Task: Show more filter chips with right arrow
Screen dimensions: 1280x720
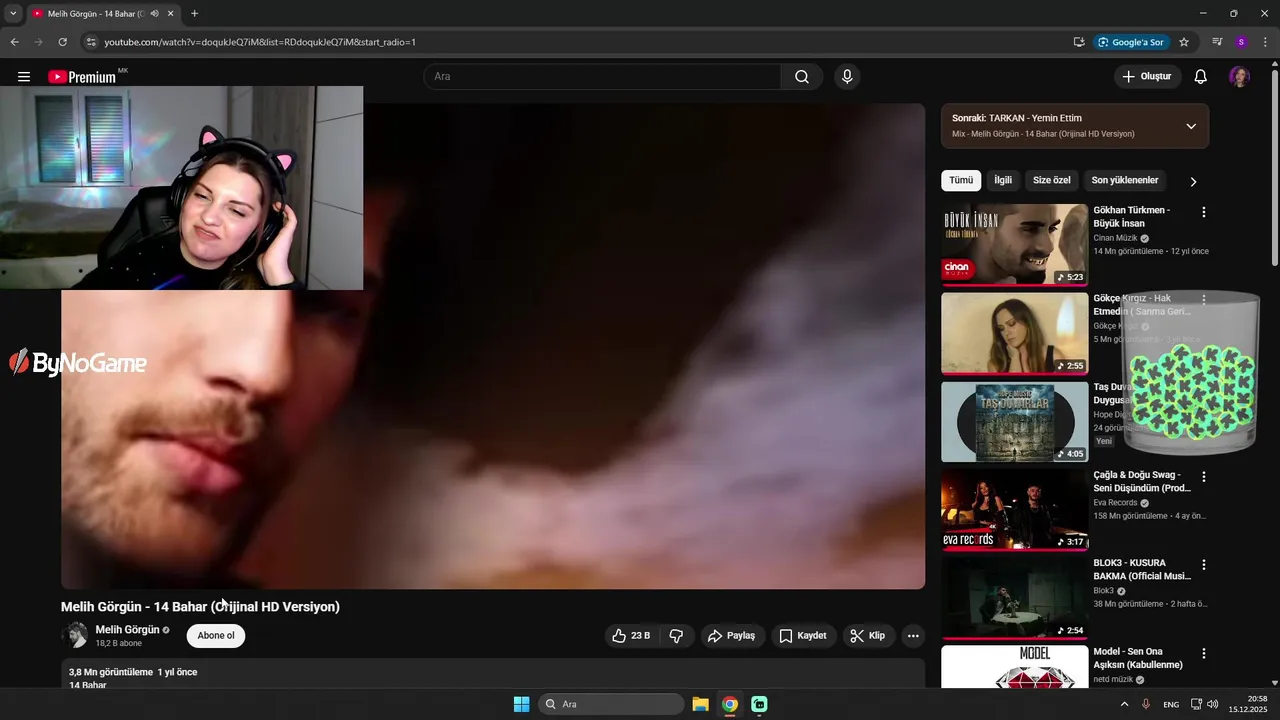Action: (1193, 181)
